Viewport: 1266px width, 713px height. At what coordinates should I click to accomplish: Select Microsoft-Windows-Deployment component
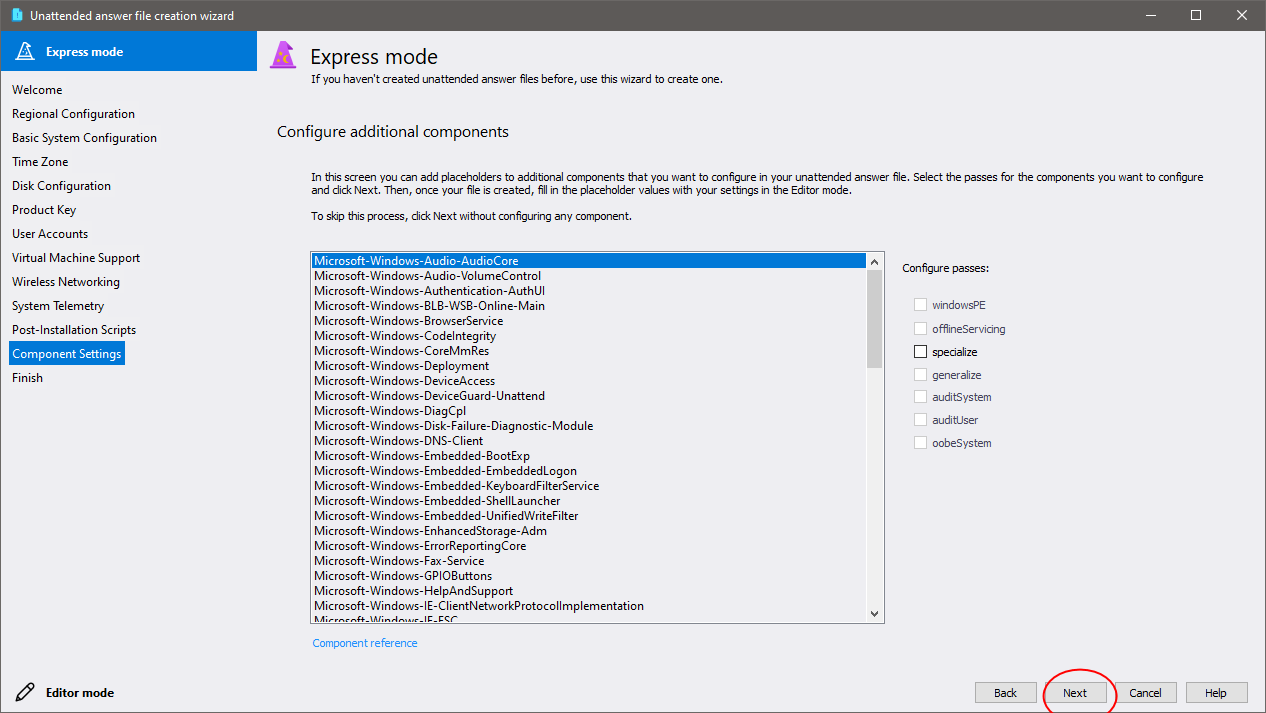(588, 366)
